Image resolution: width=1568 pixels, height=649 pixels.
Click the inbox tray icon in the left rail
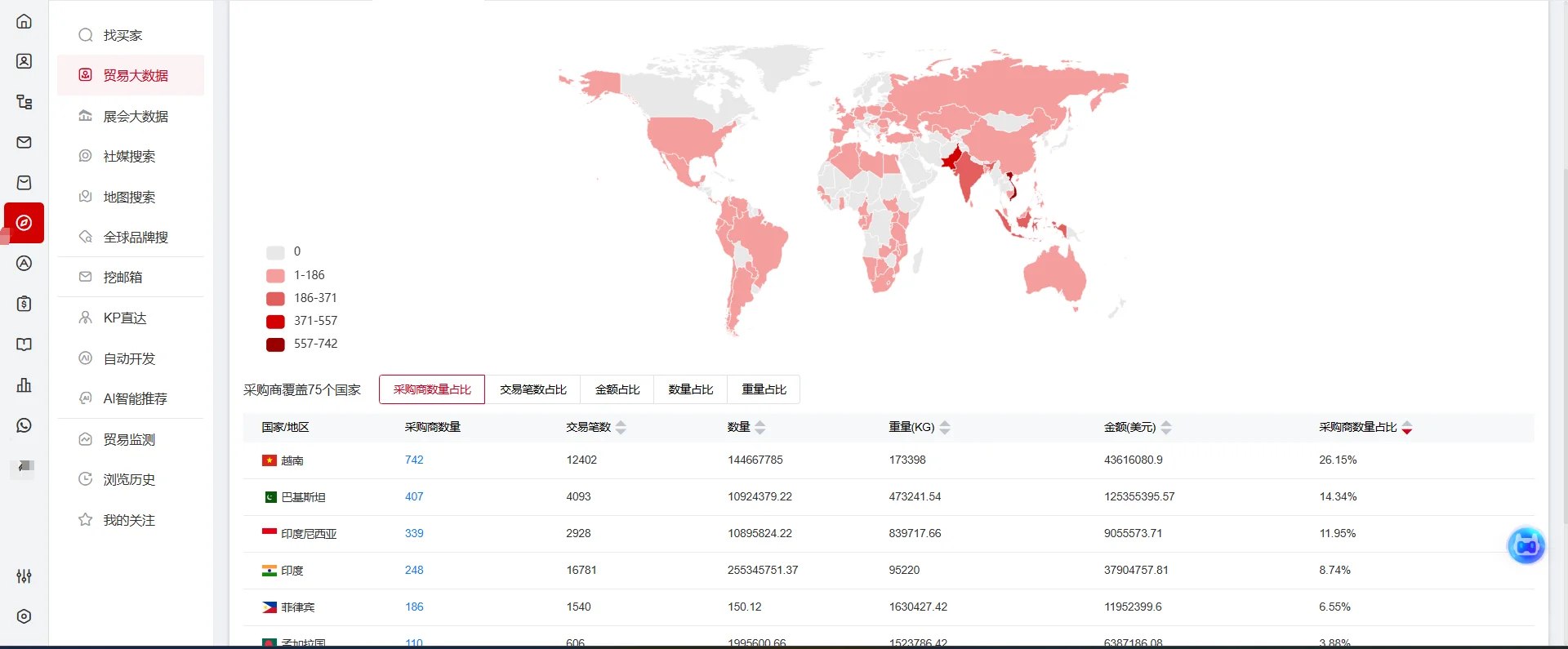[24, 183]
